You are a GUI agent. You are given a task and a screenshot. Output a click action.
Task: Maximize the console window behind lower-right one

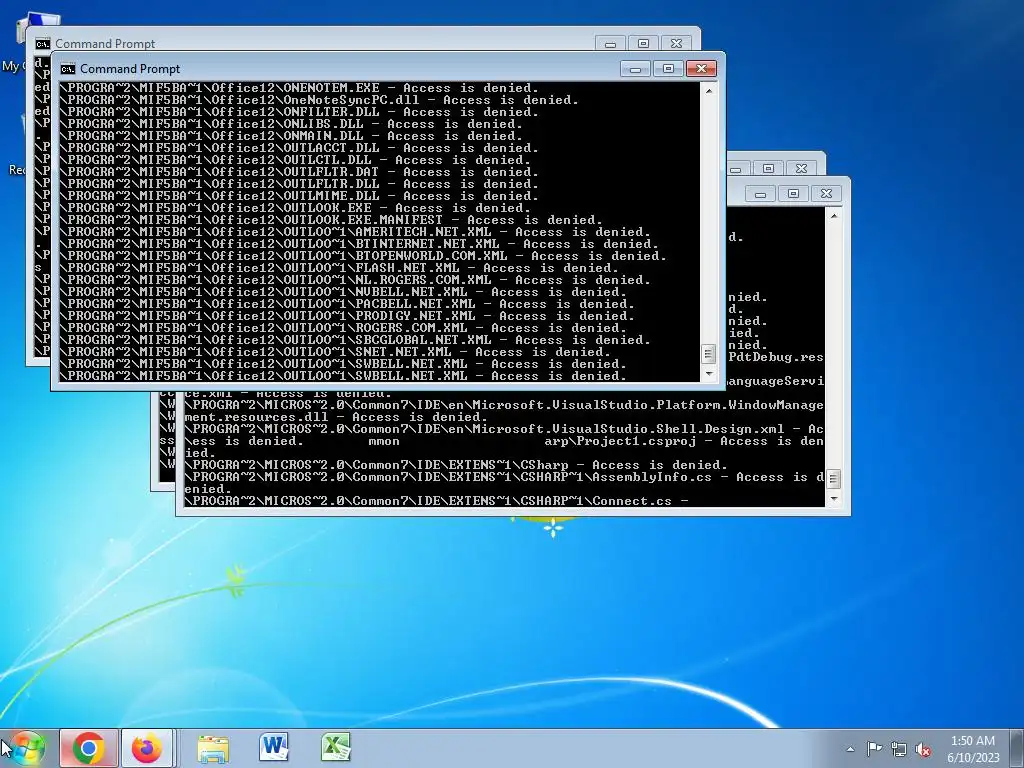coord(769,168)
